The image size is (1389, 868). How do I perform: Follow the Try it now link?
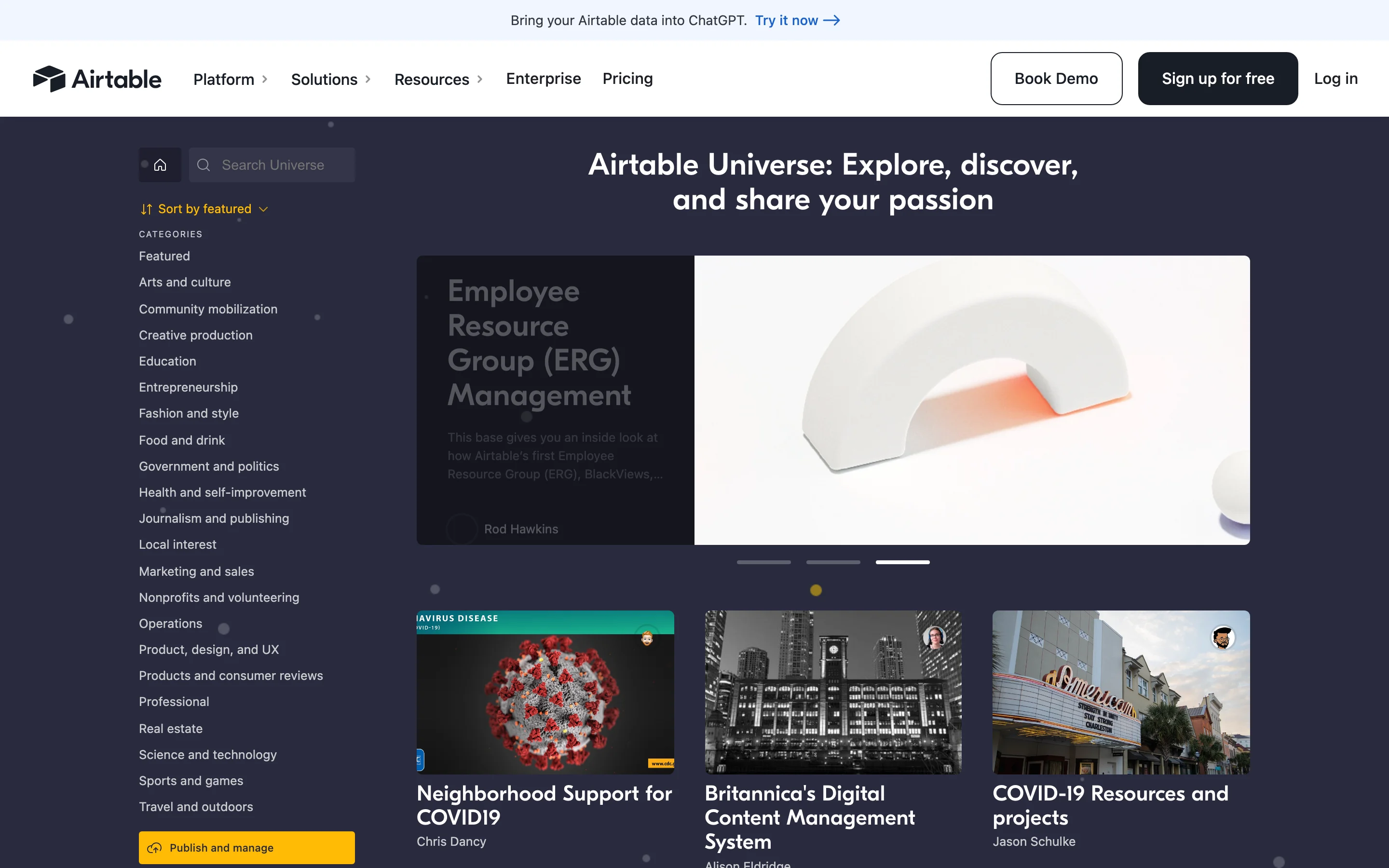tap(797, 20)
